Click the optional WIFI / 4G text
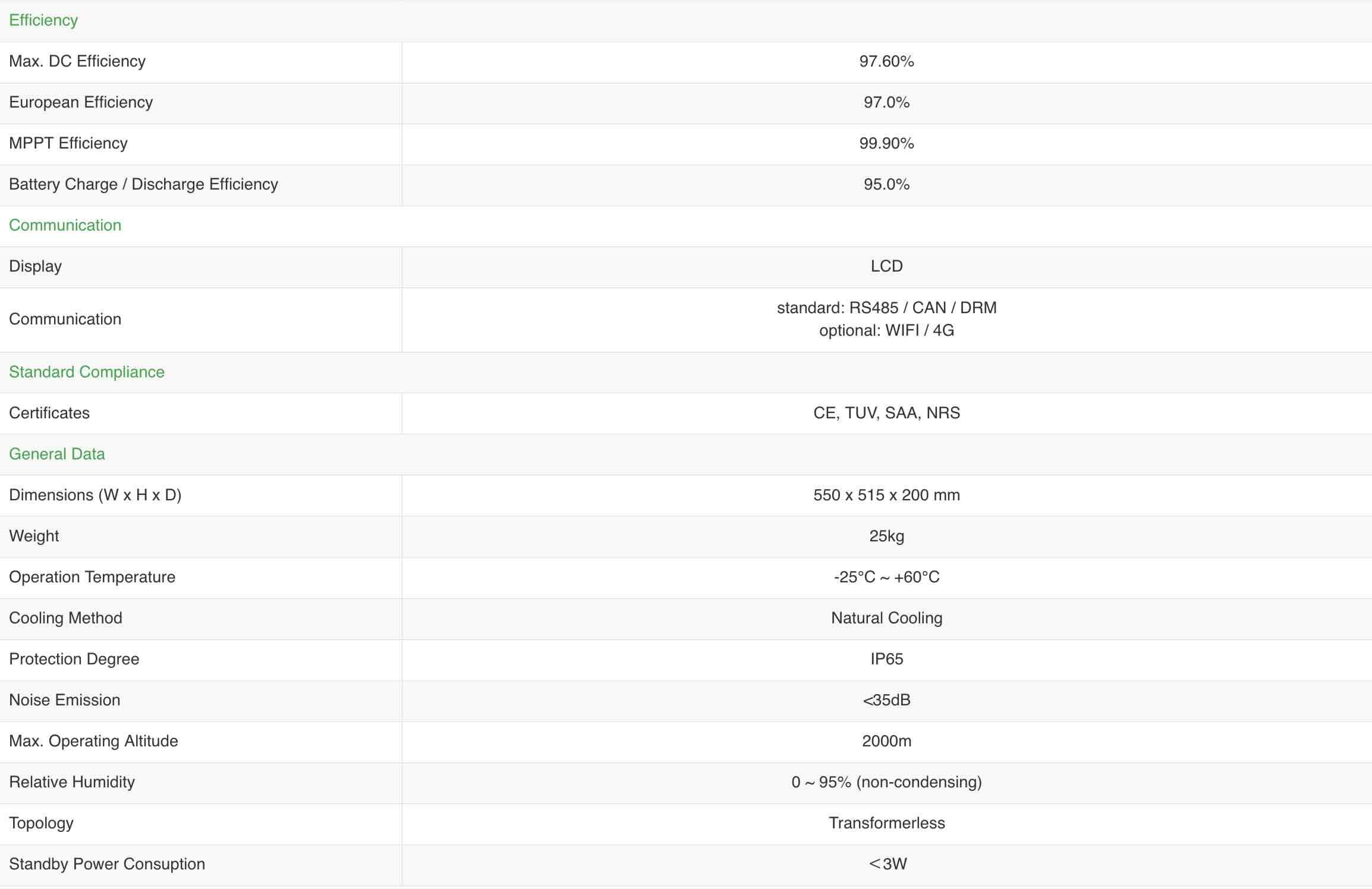 (x=886, y=330)
